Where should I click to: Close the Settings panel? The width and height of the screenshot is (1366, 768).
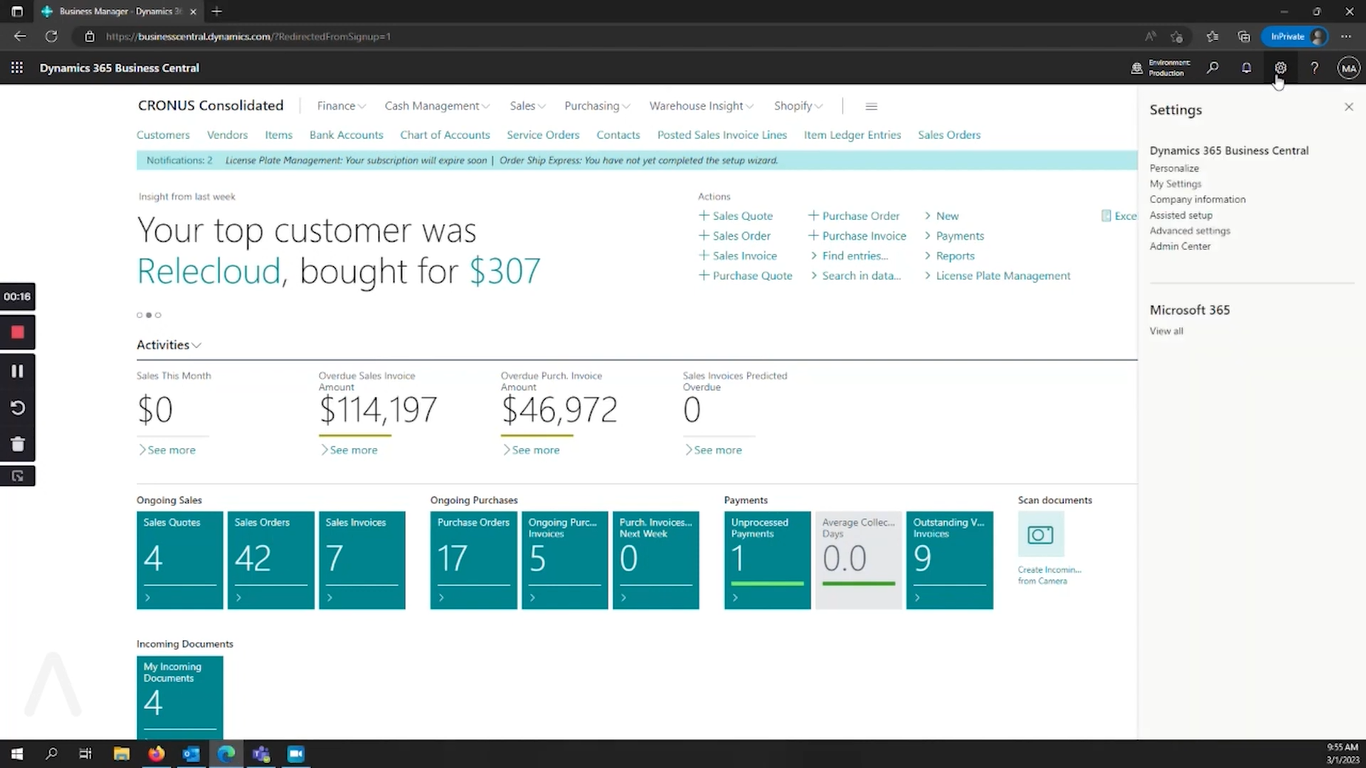click(1348, 107)
